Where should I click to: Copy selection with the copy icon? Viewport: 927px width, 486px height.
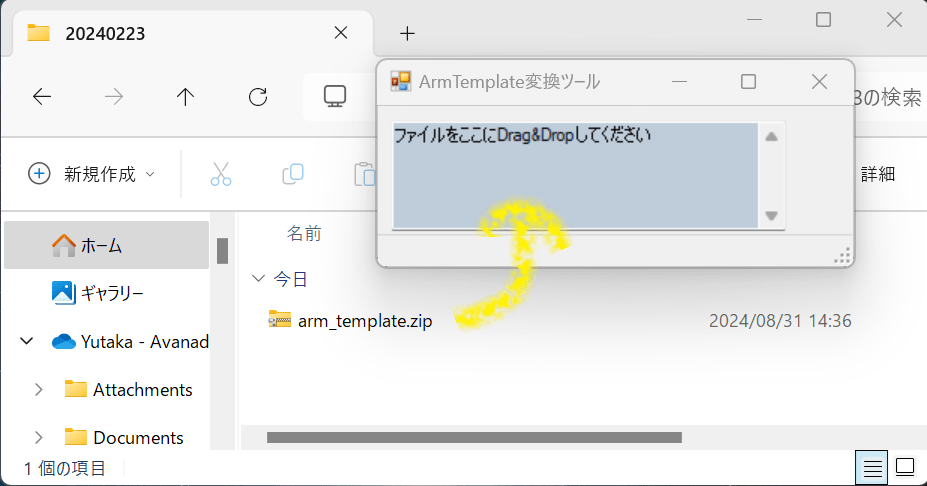click(293, 174)
